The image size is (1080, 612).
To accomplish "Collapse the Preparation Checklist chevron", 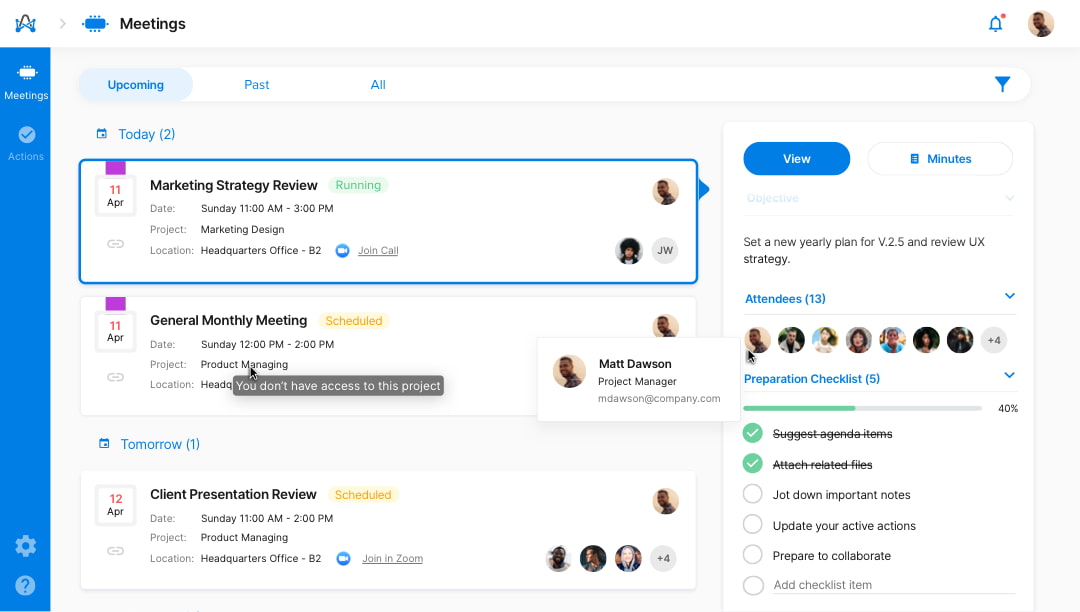I will pos(1010,376).
